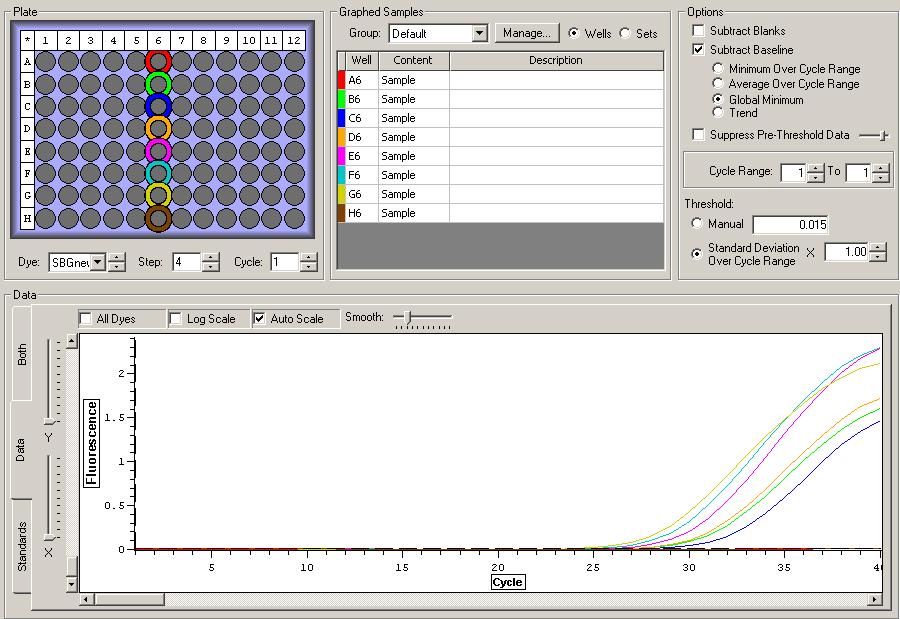This screenshot has height=619, width=900.
Task: Select plate row header H
Action: click(27, 218)
